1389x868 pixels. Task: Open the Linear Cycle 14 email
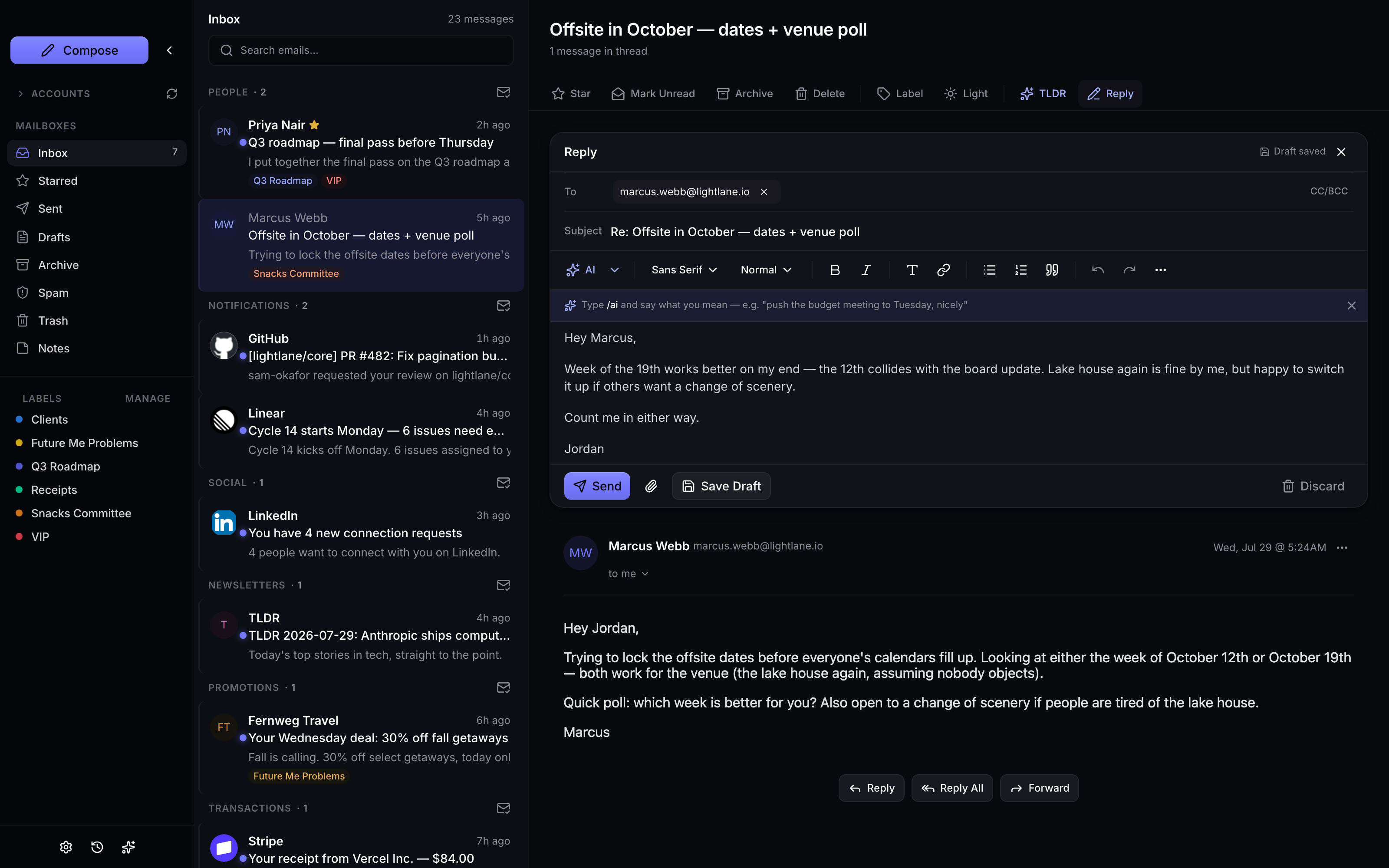click(x=361, y=431)
